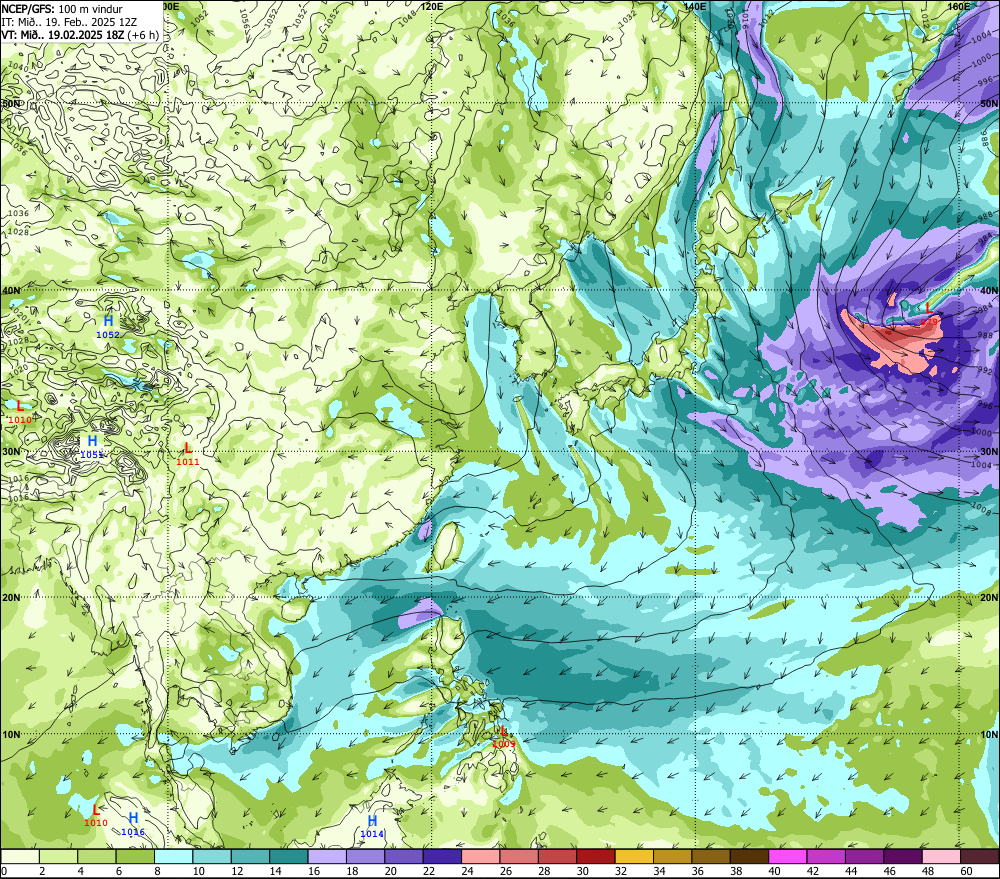Click the H 1051 high-pressure marker

point(92,446)
